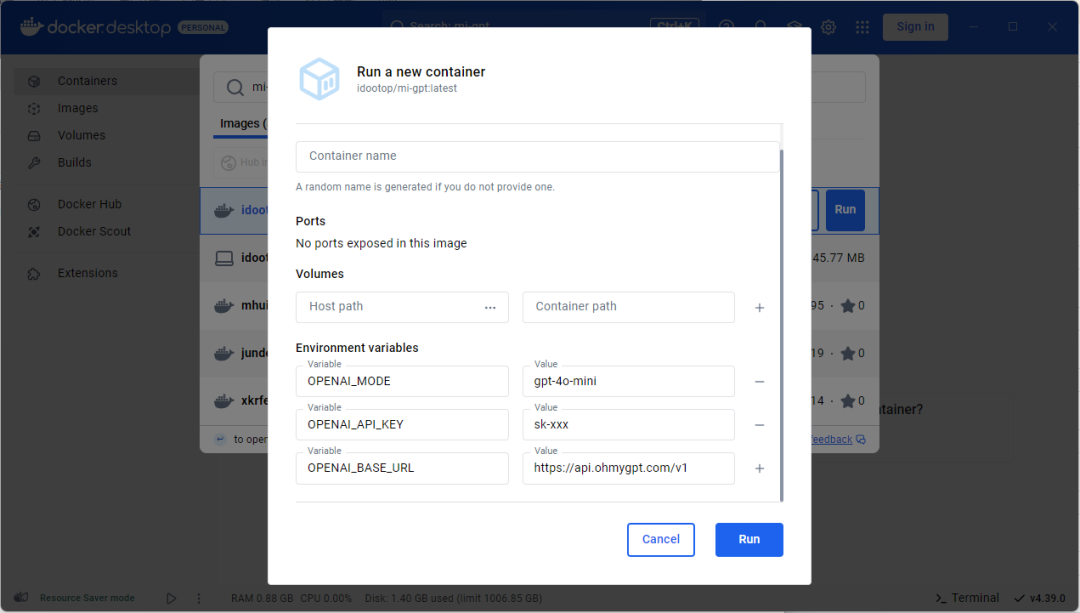
Task: Click the Resource Saver mode indicator
Action: tap(87, 598)
